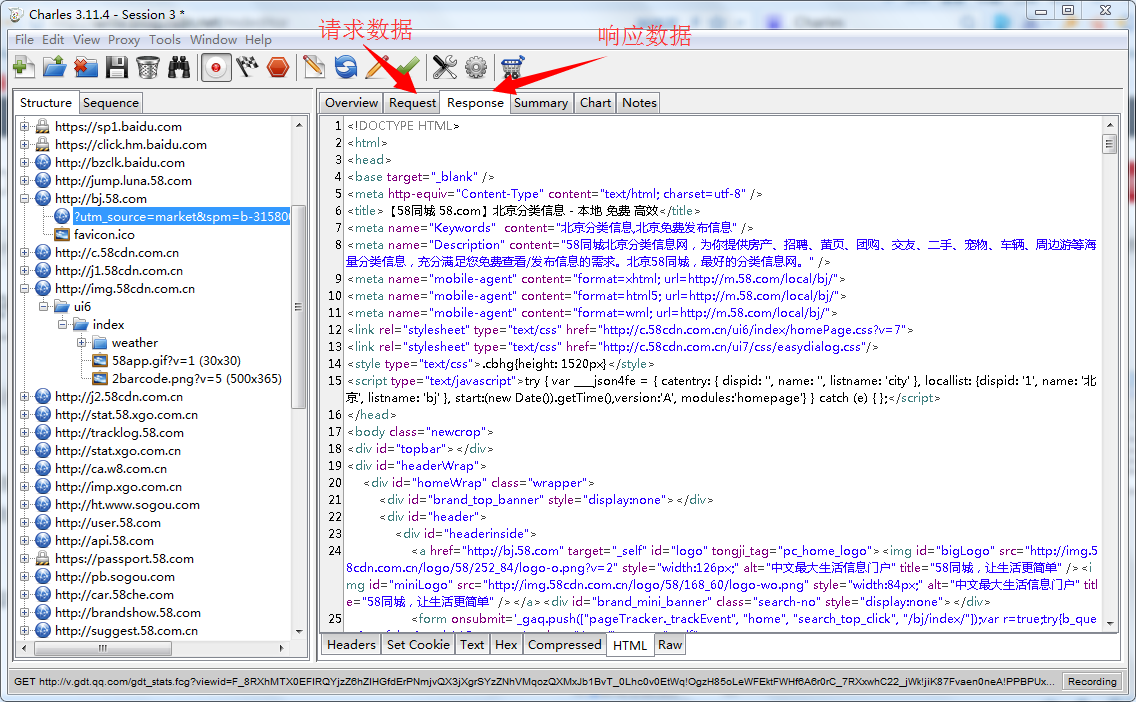Click the Clear session trash icon
This screenshot has width=1136, height=702.
[148, 67]
